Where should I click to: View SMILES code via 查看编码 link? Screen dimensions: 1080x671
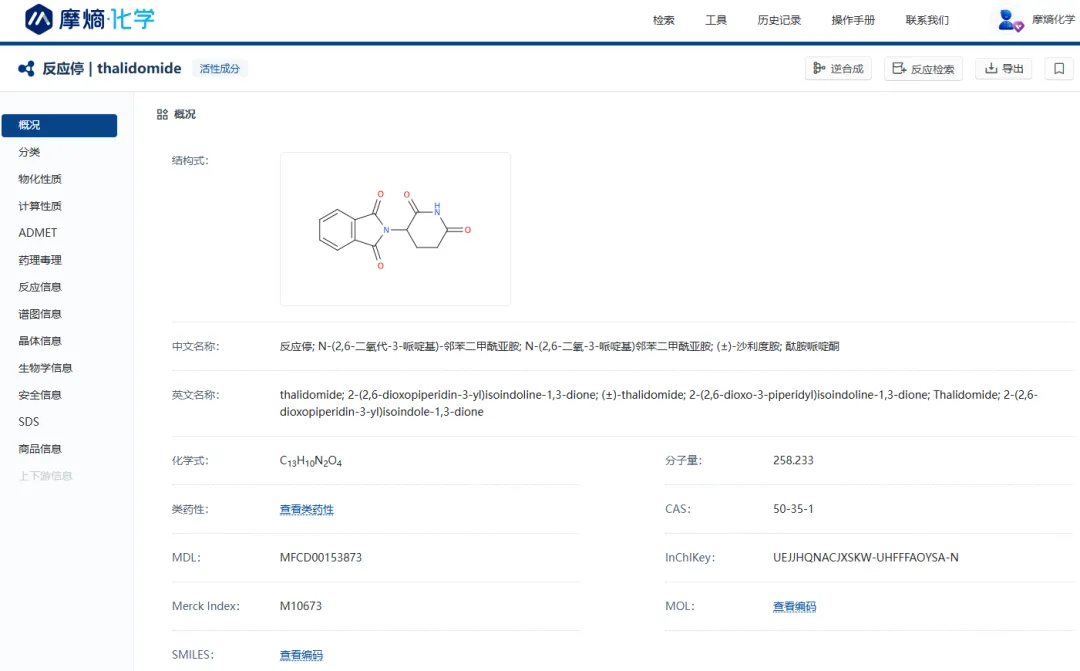coord(301,656)
